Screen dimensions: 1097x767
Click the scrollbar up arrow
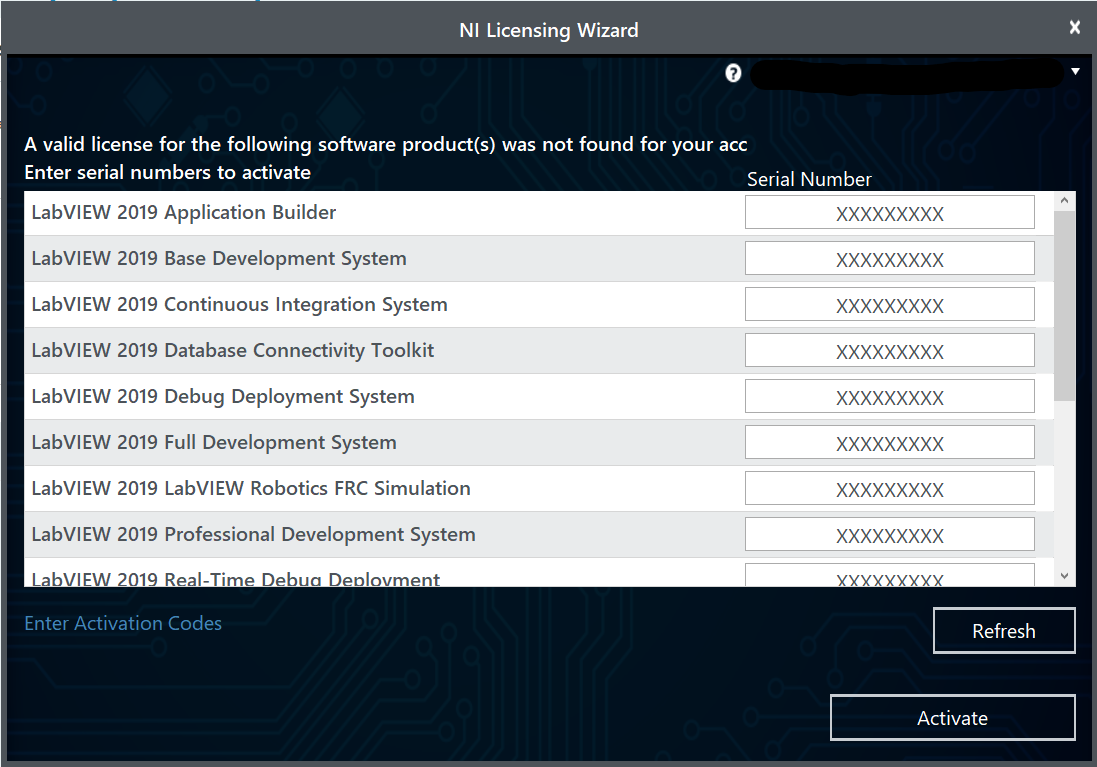pyautogui.click(x=1064, y=201)
